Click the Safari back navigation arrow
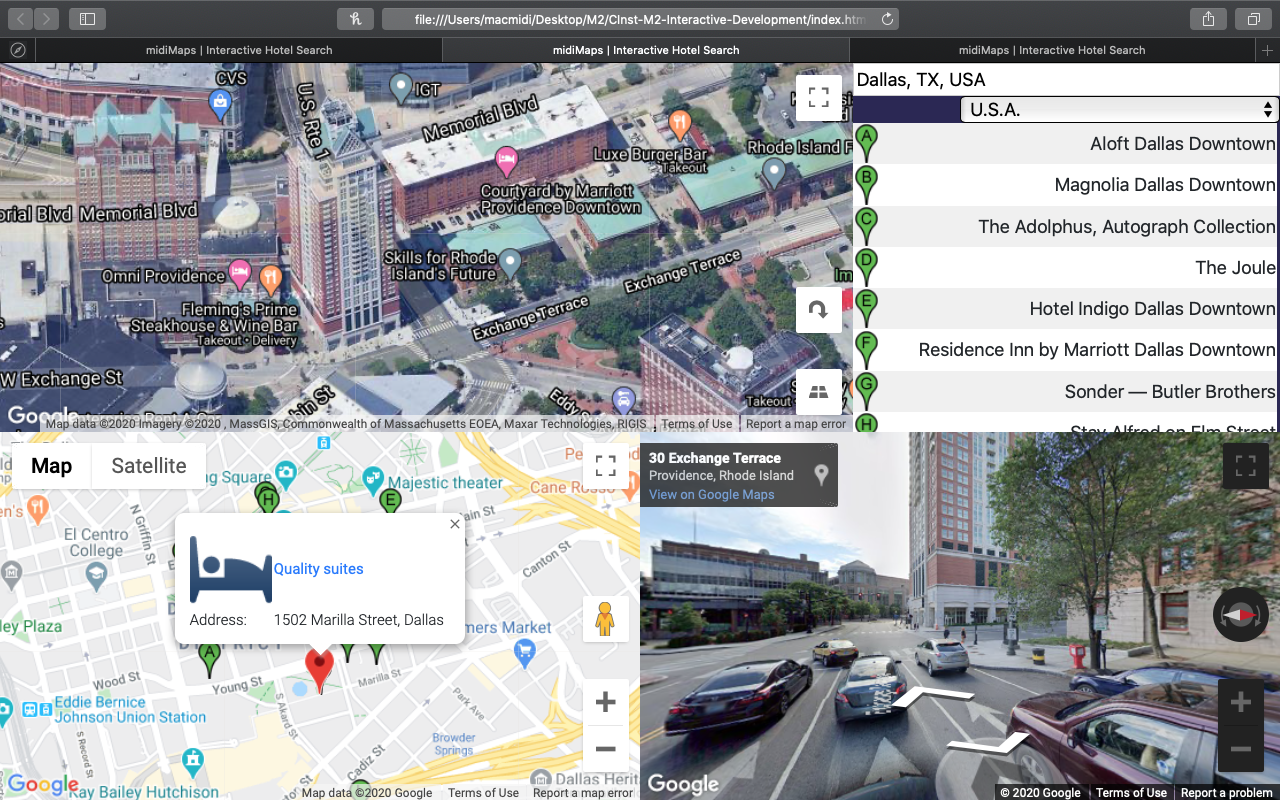The width and height of the screenshot is (1280, 800). click(21, 18)
